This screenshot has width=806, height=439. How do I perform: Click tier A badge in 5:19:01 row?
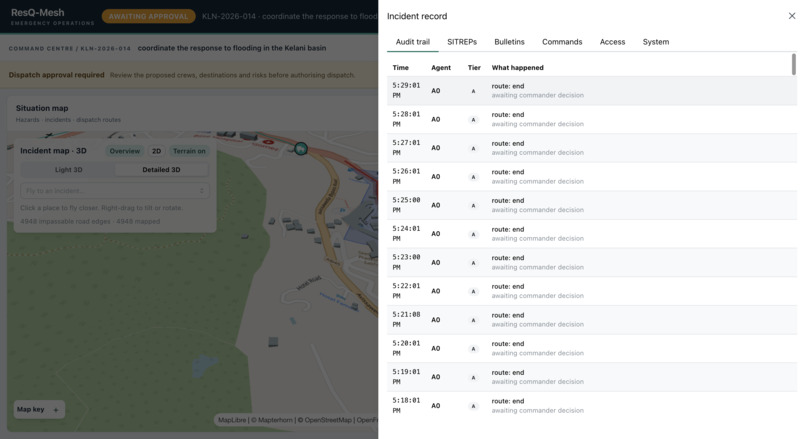coord(473,377)
